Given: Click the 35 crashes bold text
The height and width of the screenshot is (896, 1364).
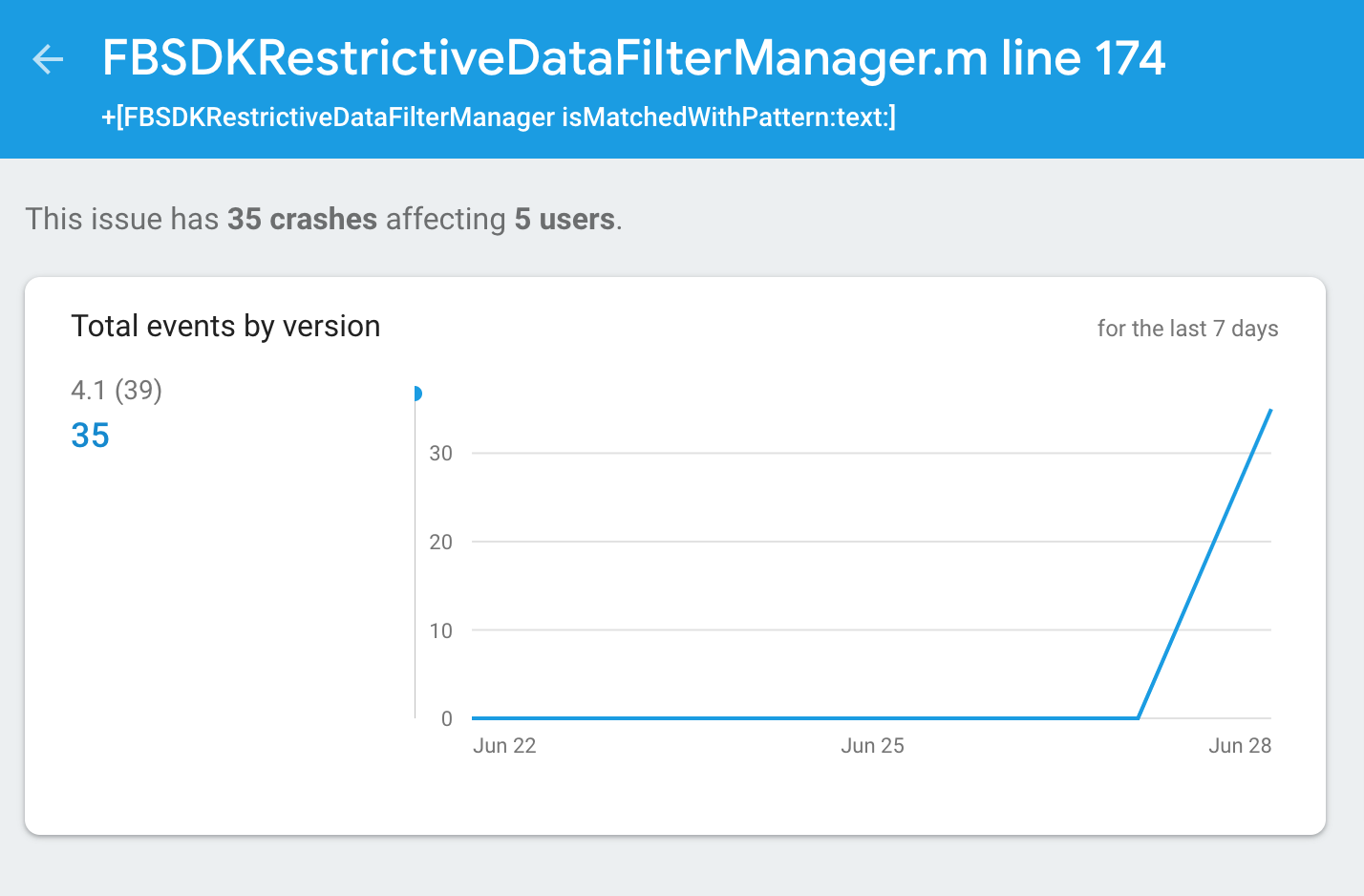Looking at the screenshot, I should (x=301, y=219).
